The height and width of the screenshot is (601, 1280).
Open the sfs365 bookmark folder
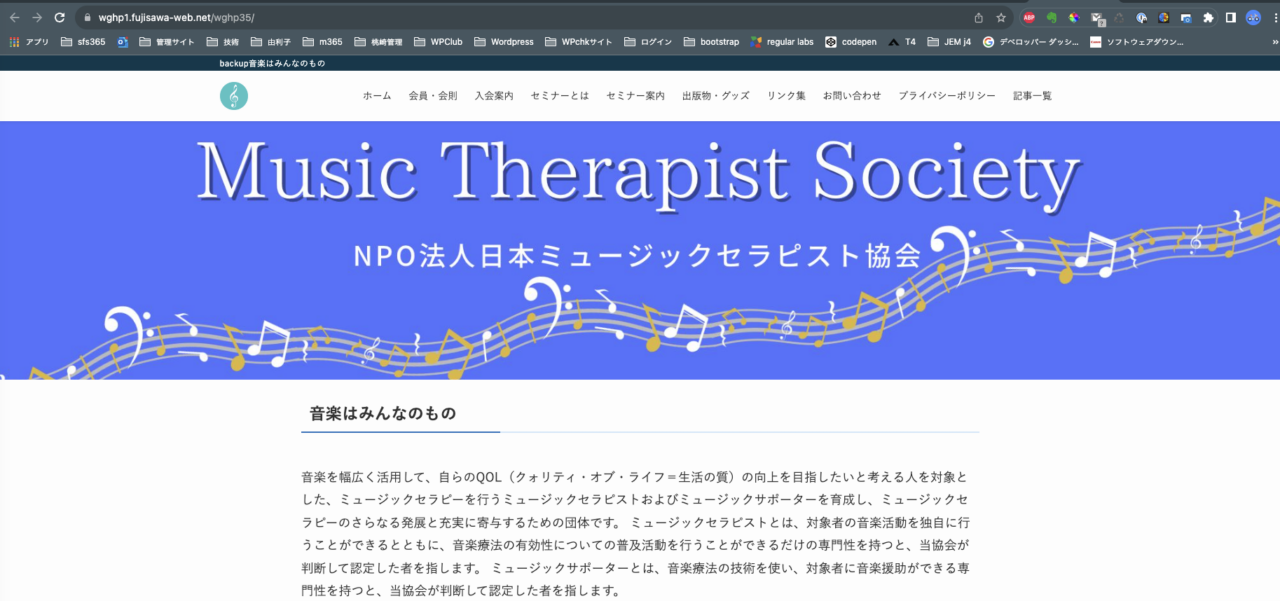[83, 42]
